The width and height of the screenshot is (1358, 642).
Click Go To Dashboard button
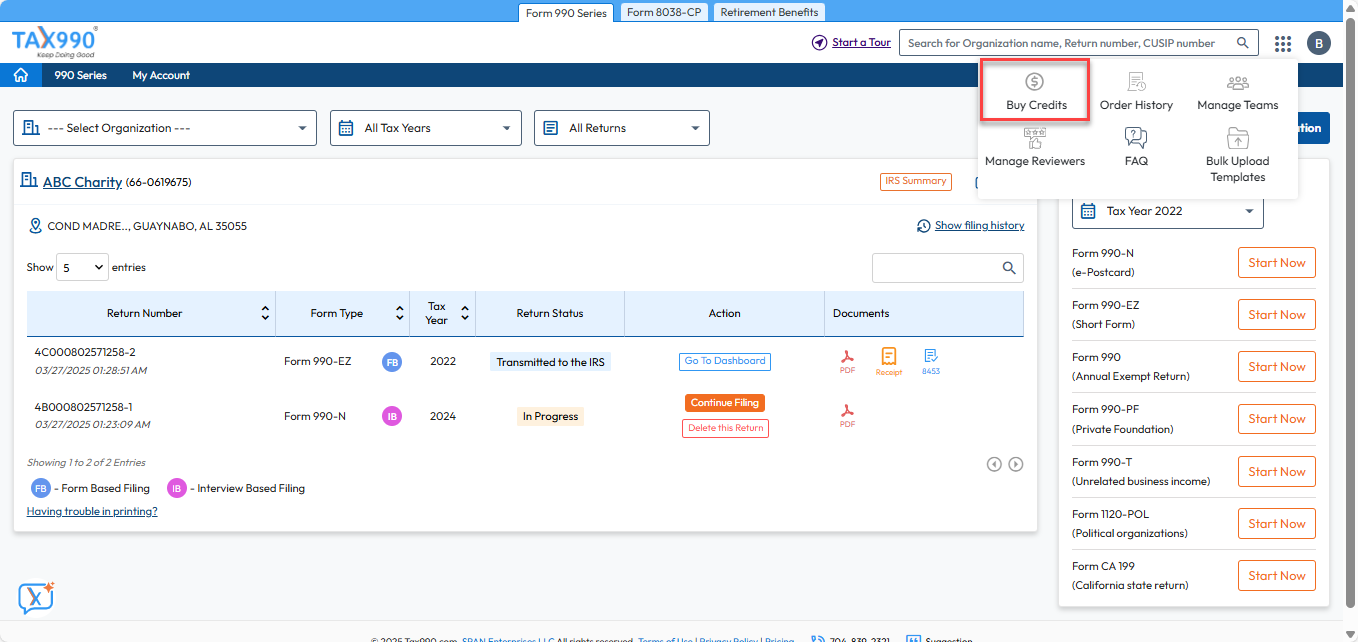(725, 361)
